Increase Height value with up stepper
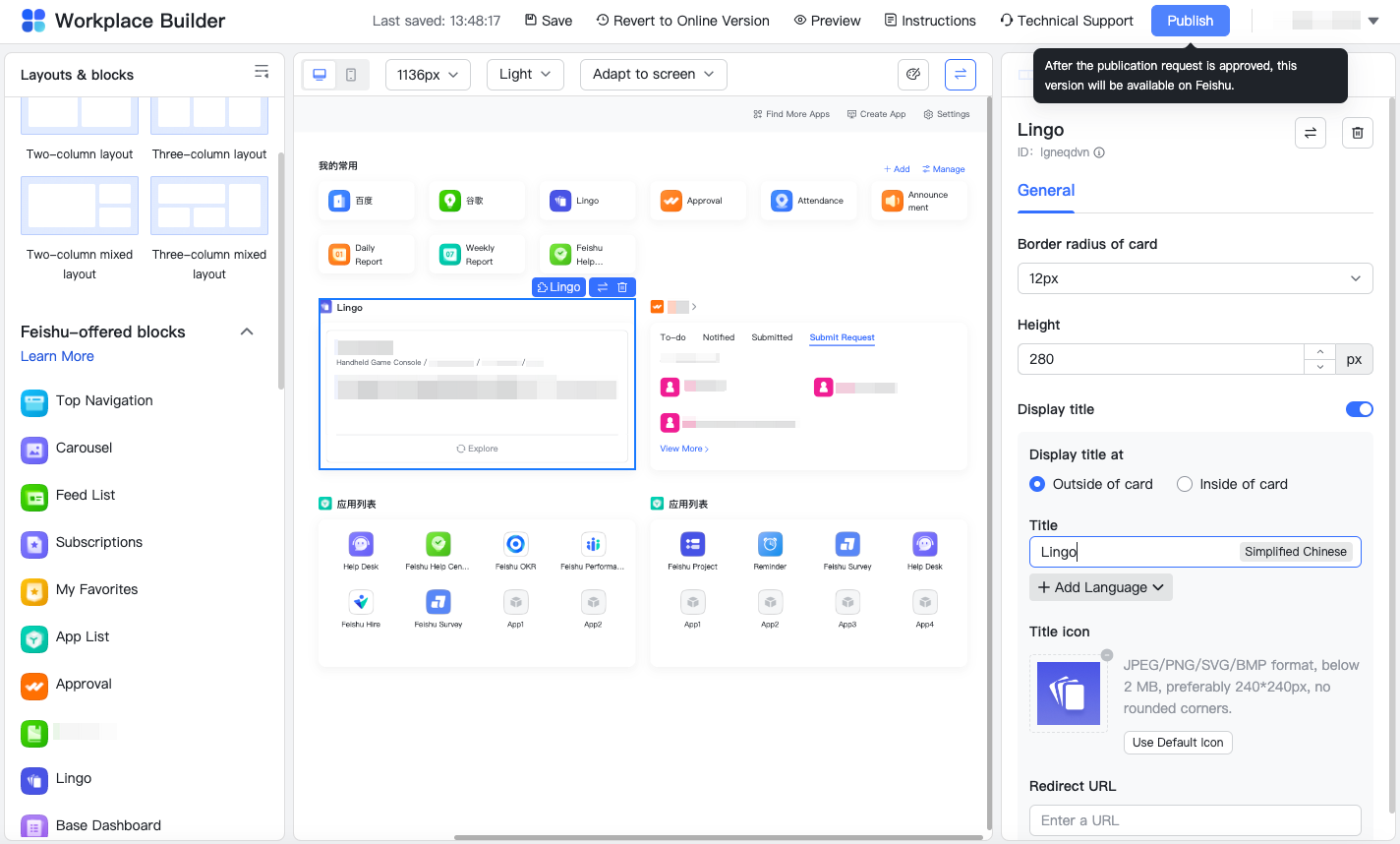The image size is (1400, 844). [1319, 352]
